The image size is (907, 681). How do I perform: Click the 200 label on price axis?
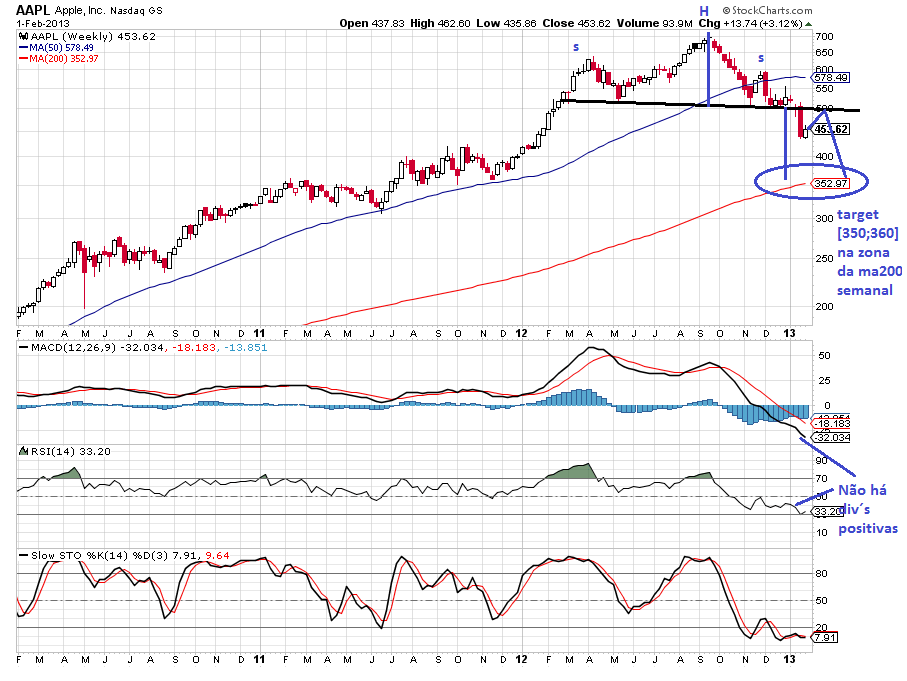click(824, 306)
